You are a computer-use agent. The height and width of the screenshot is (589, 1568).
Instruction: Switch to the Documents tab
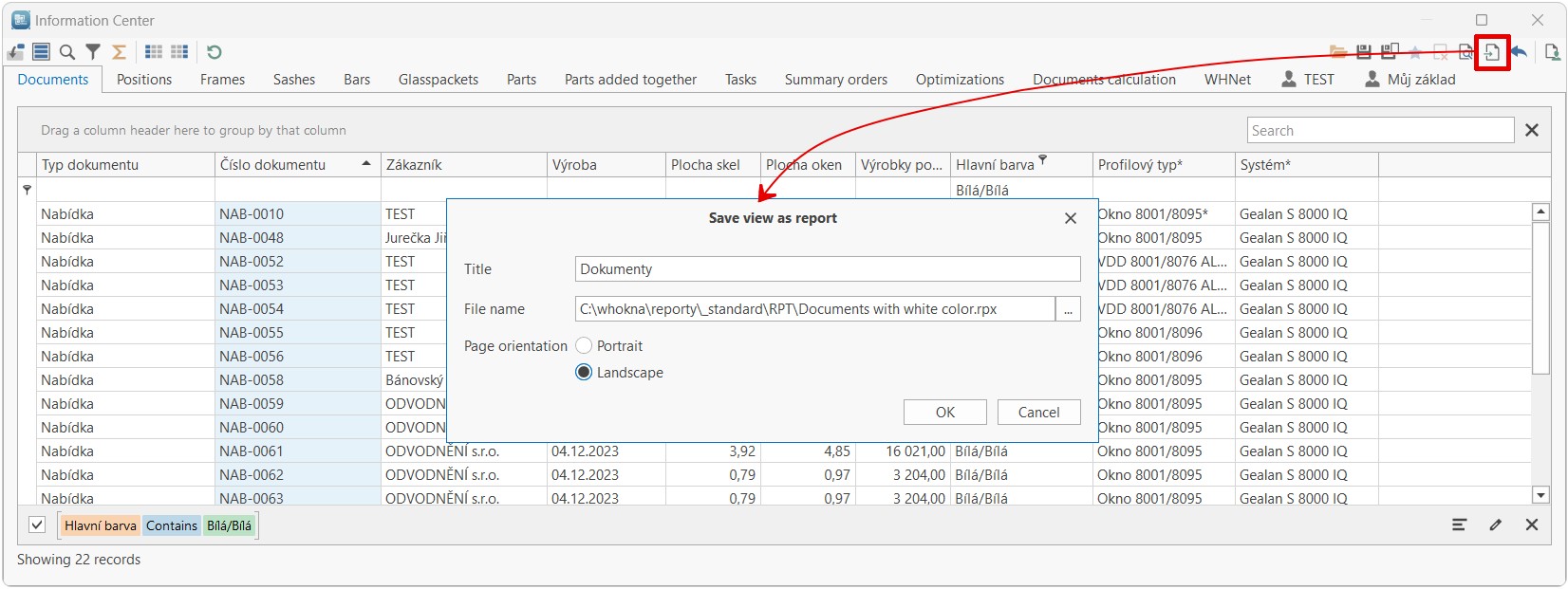pos(53,80)
